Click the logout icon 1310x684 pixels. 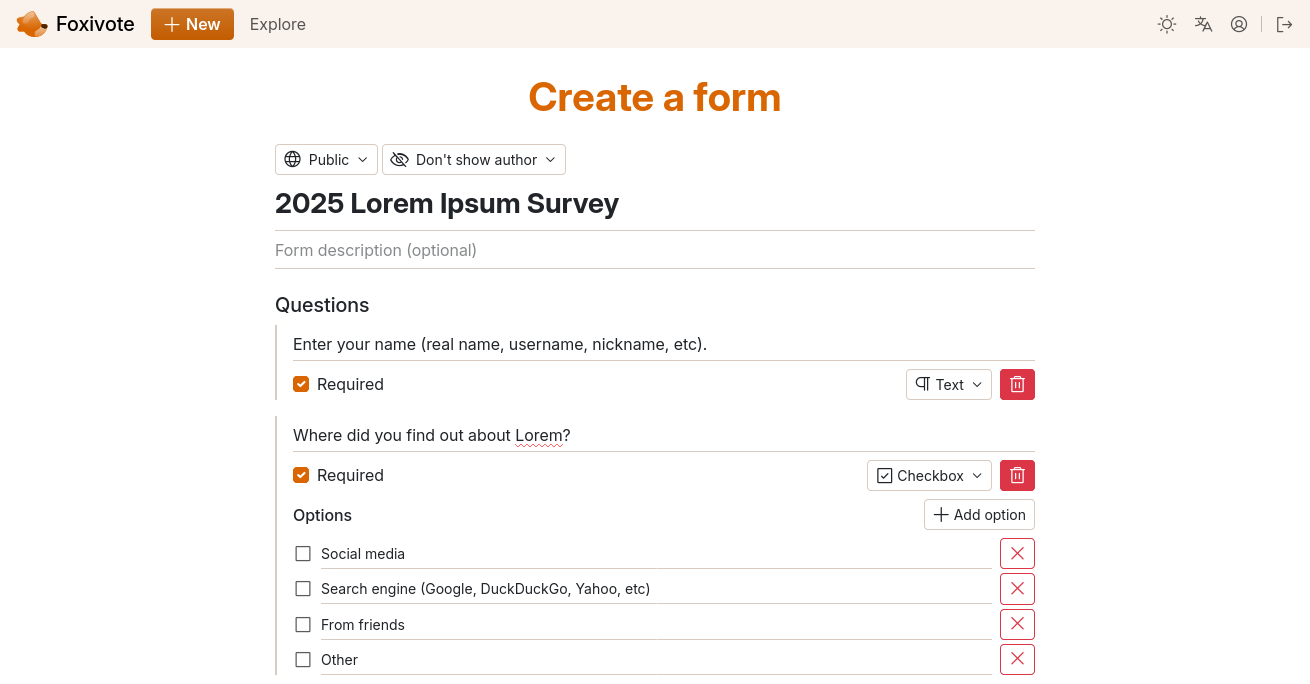click(1285, 24)
